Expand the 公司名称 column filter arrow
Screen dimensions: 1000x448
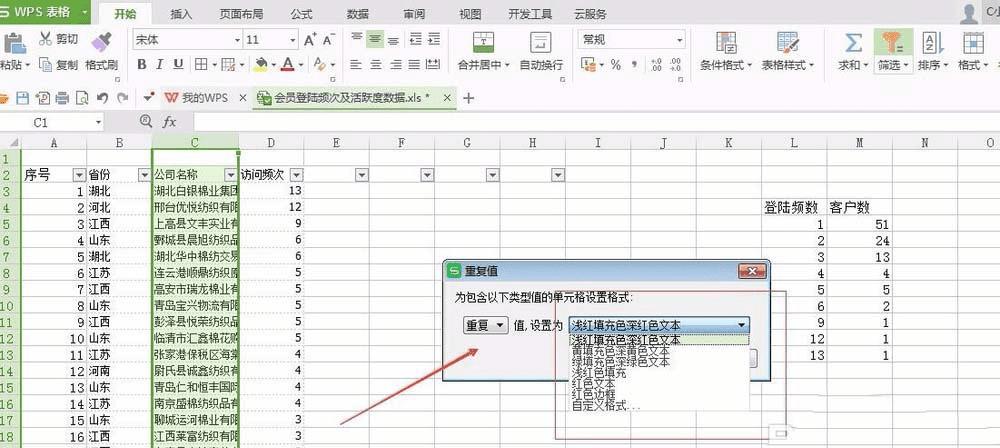(231, 175)
